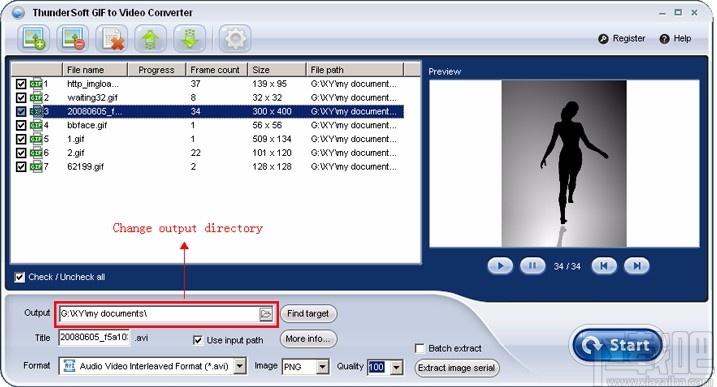717x387 pixels.
Task: Toggle the Use input path checkbox
Action: [198, 340]
